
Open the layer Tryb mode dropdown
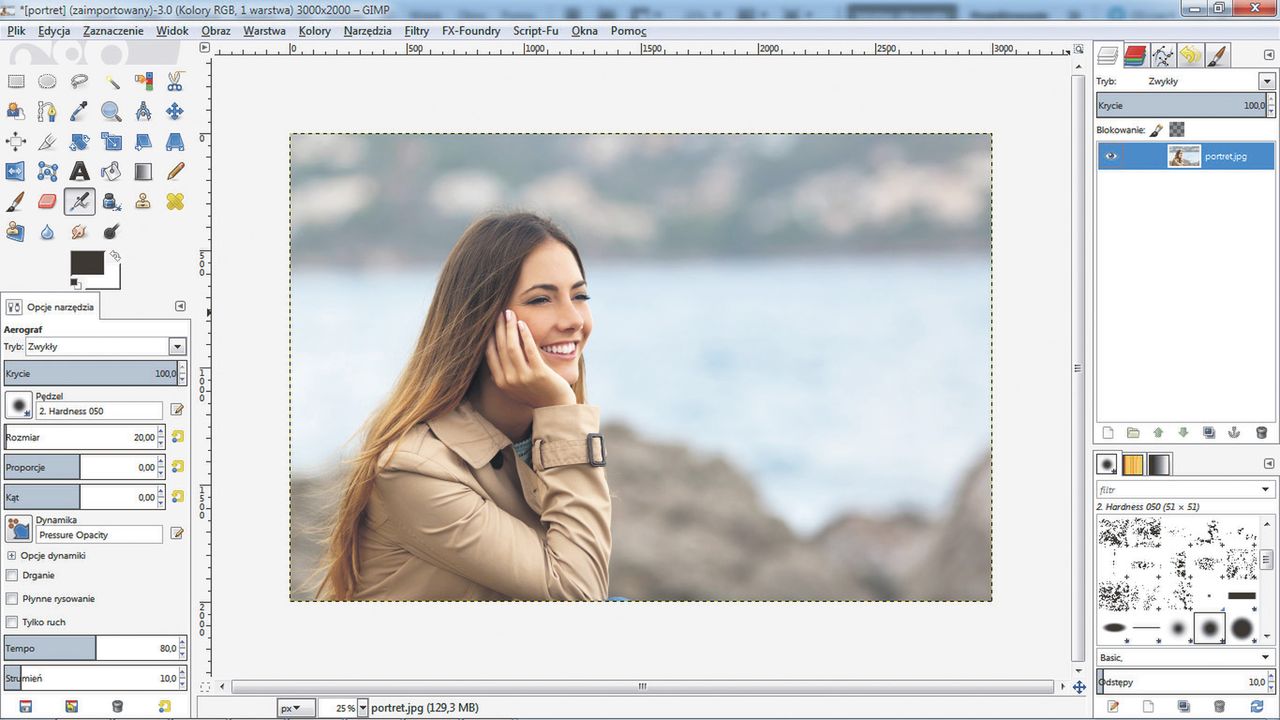click(x=1267, y=81)
